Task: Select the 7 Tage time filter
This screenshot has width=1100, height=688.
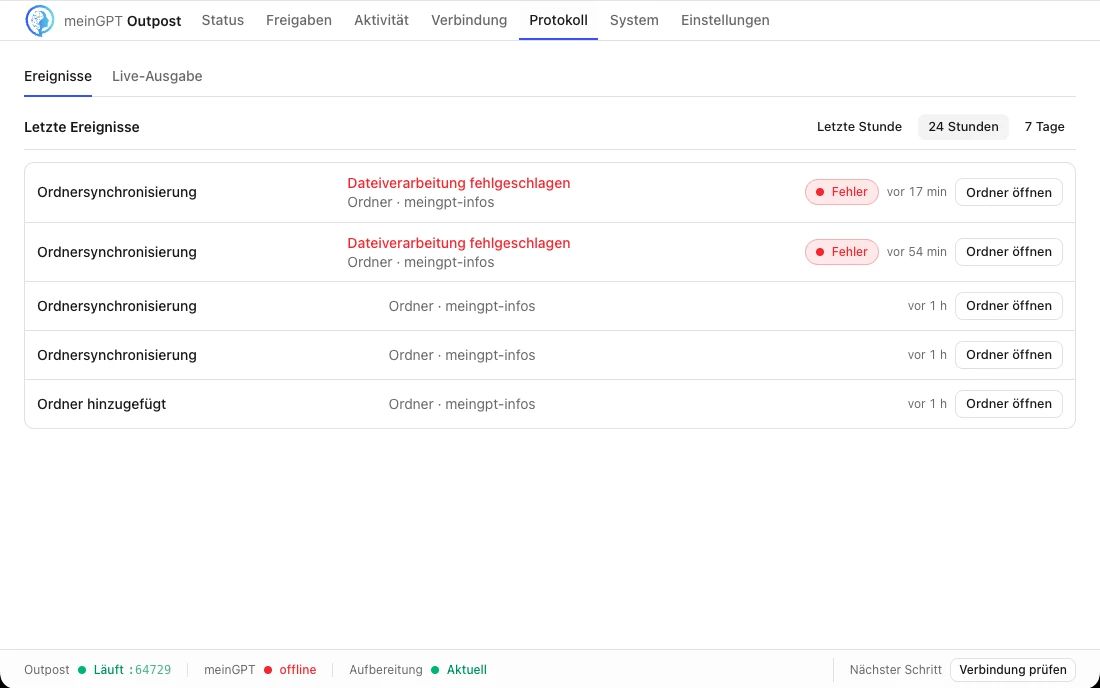Action: point(1044,127)
